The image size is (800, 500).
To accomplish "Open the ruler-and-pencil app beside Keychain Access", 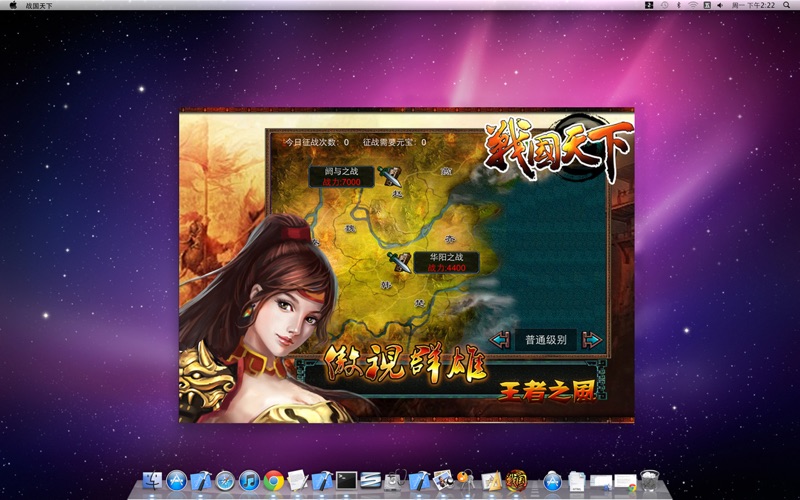I will [491, 481].
